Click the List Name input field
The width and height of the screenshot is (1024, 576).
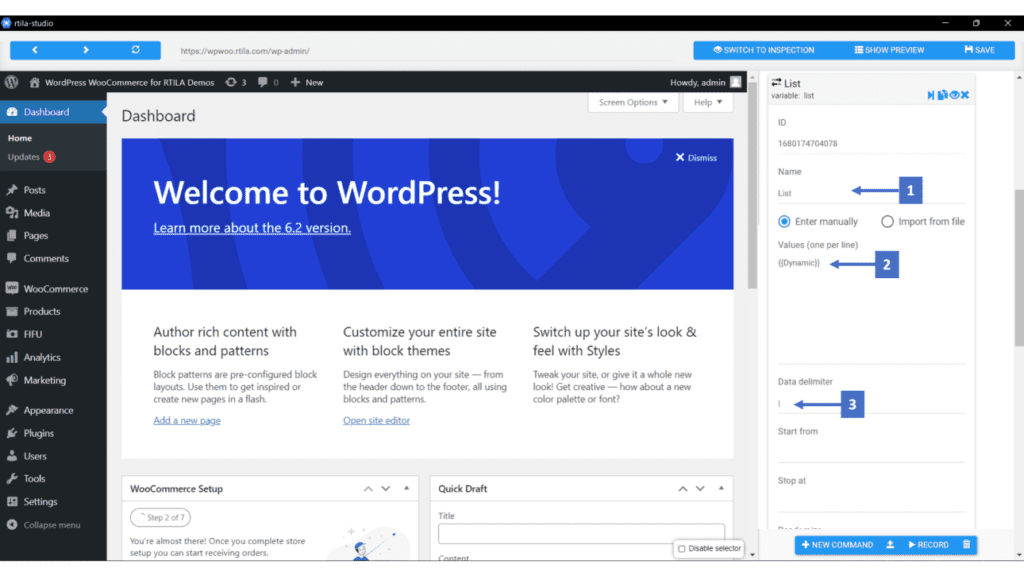coord(871,193)
